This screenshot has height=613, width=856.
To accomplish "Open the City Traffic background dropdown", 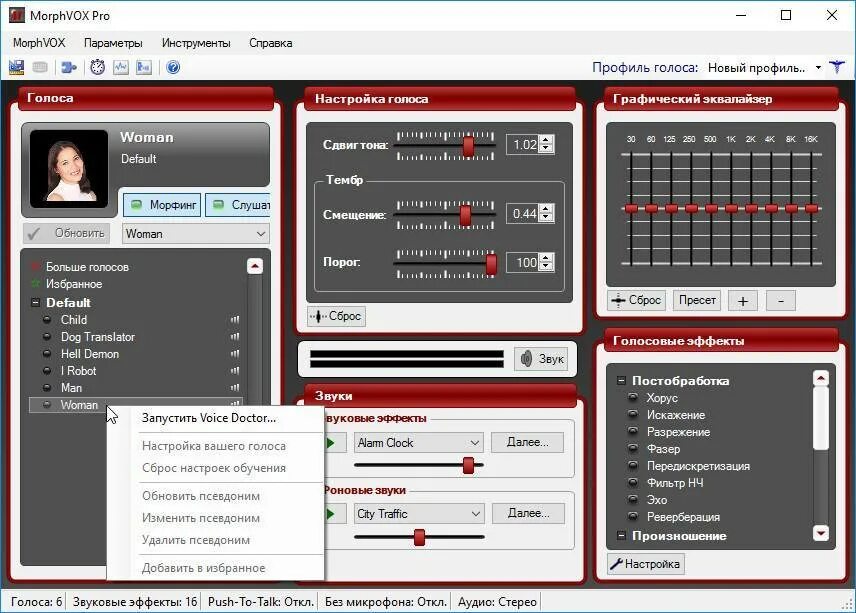I will (x=419, y=514).
